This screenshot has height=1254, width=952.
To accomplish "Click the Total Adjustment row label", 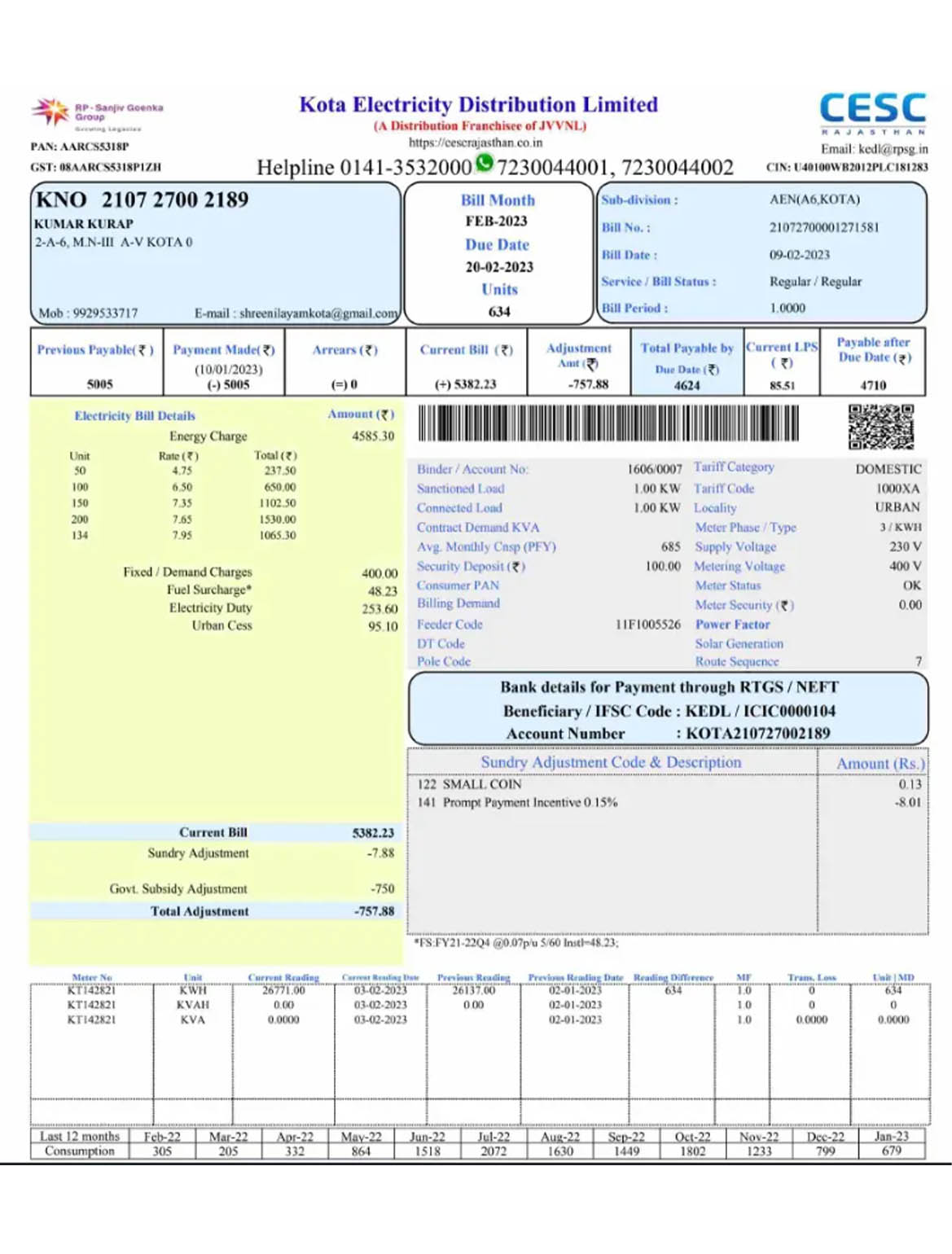I will [200, 912].
